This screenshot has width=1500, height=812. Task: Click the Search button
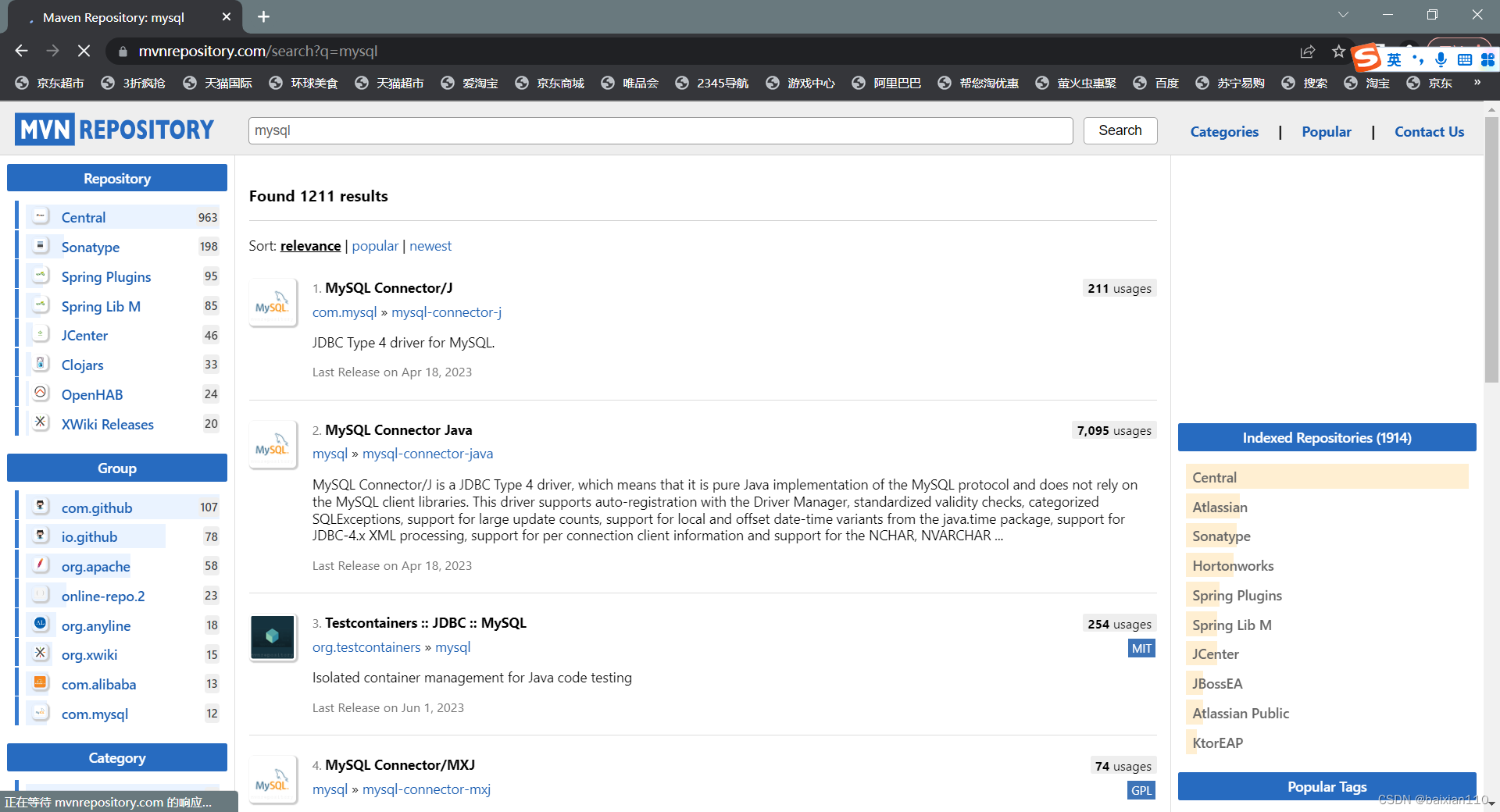[x=1120, y=130]
